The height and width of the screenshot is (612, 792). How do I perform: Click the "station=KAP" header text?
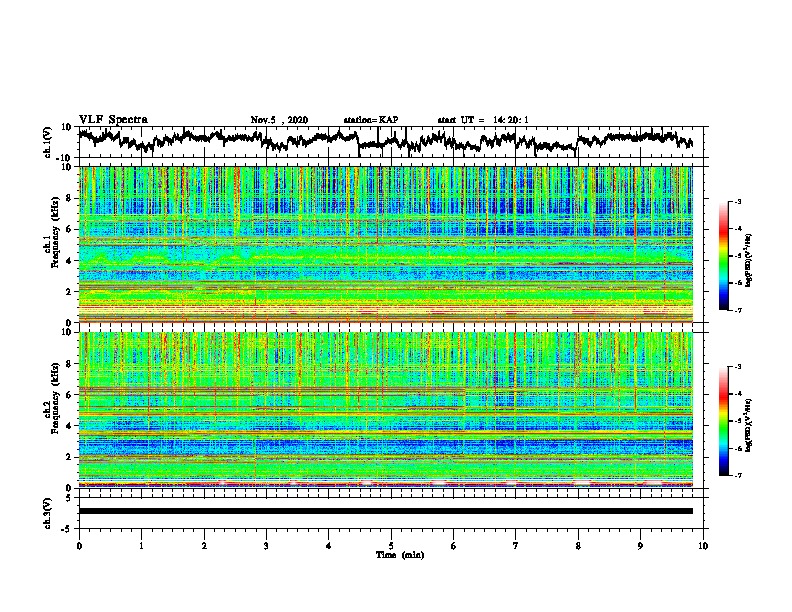coord(371,120)
